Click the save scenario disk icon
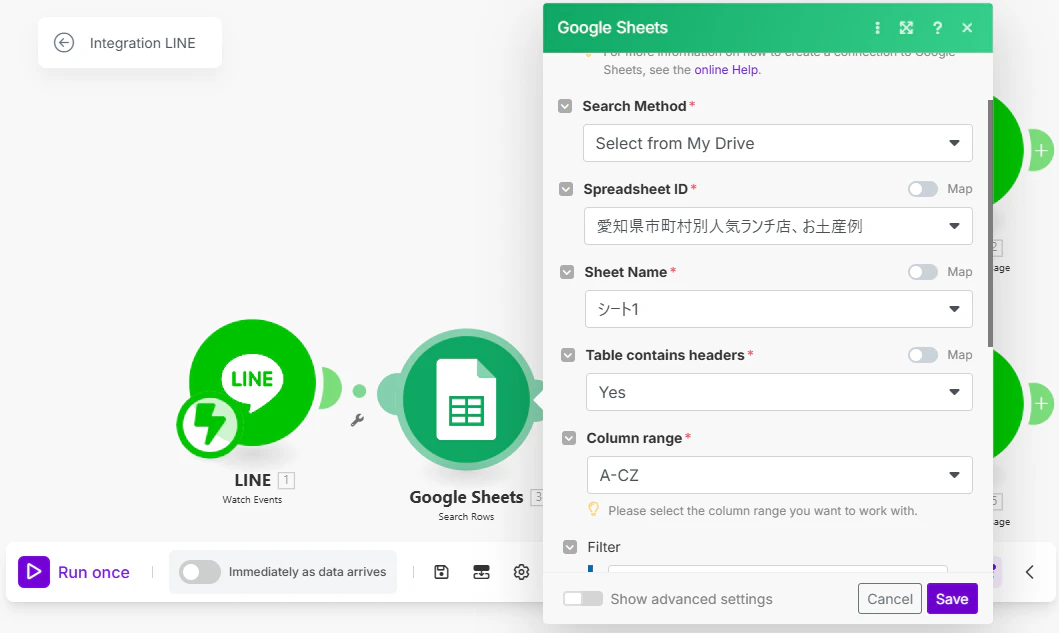1059x633 pixels. tap(441, 572)
